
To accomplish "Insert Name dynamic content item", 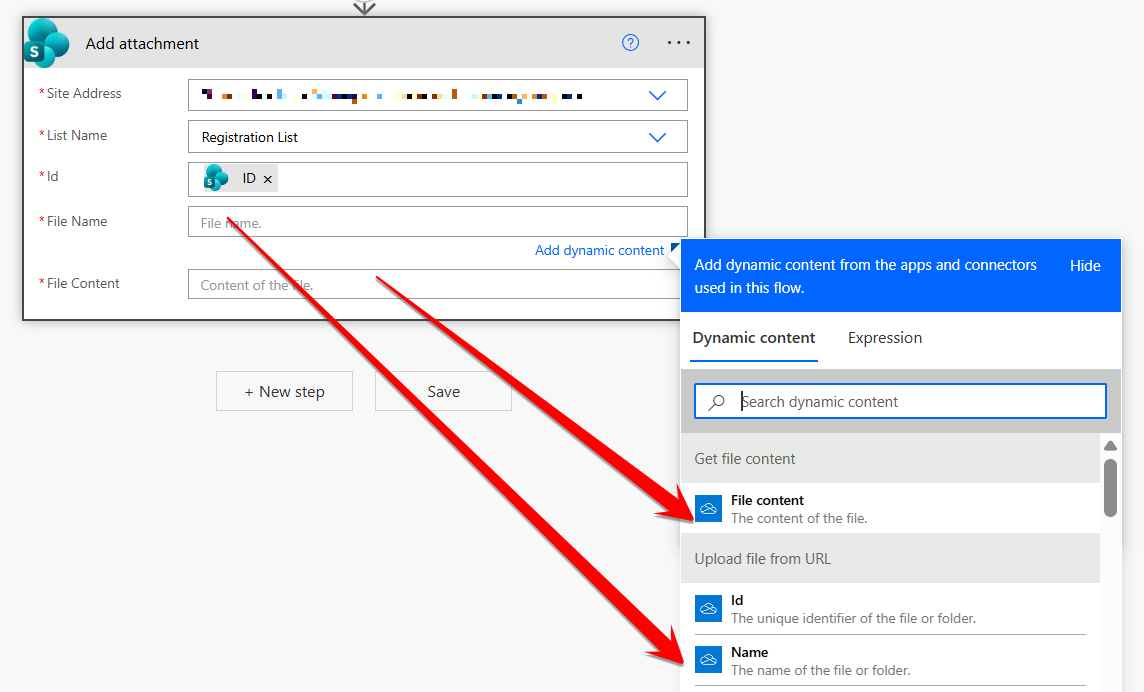I will tap(890, 661).
